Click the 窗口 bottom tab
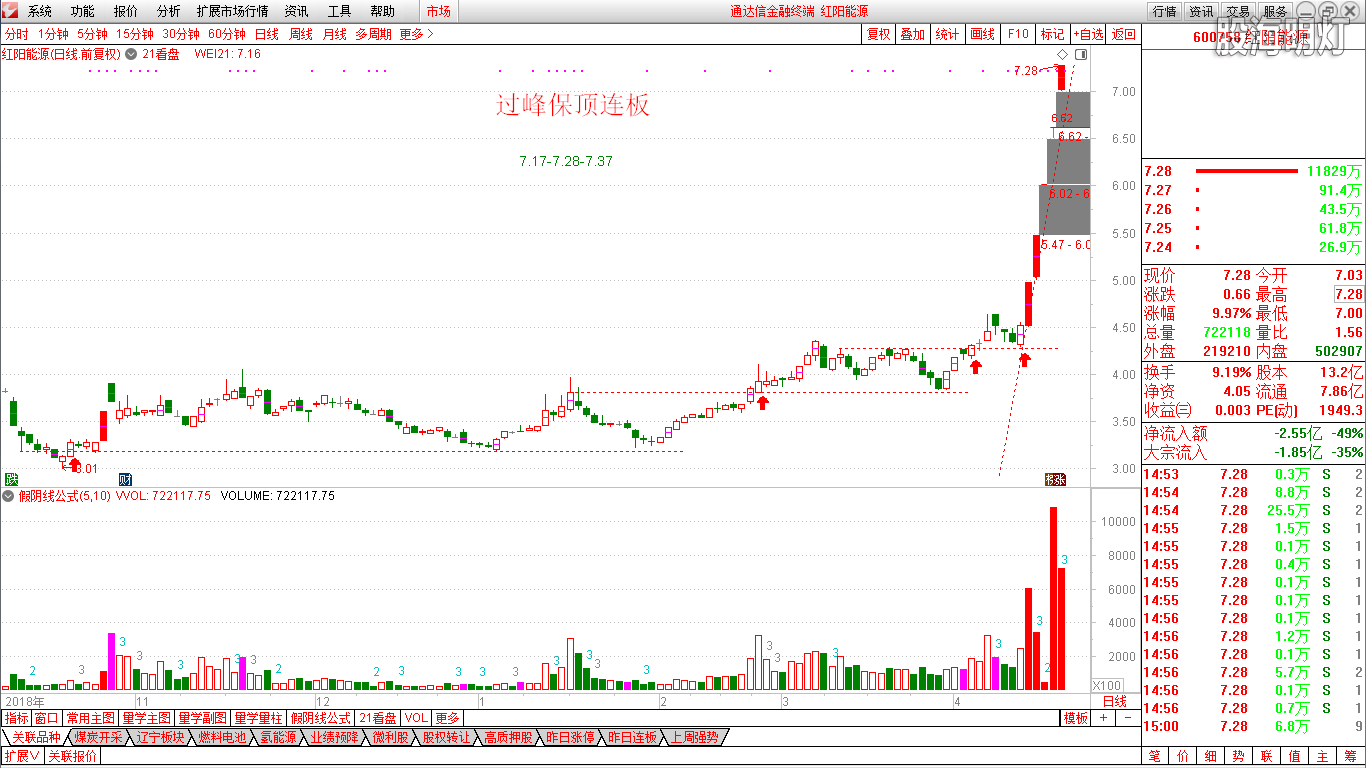This screenshot has height=768, width=1366. pyautogui.click(x=46, y=718)
